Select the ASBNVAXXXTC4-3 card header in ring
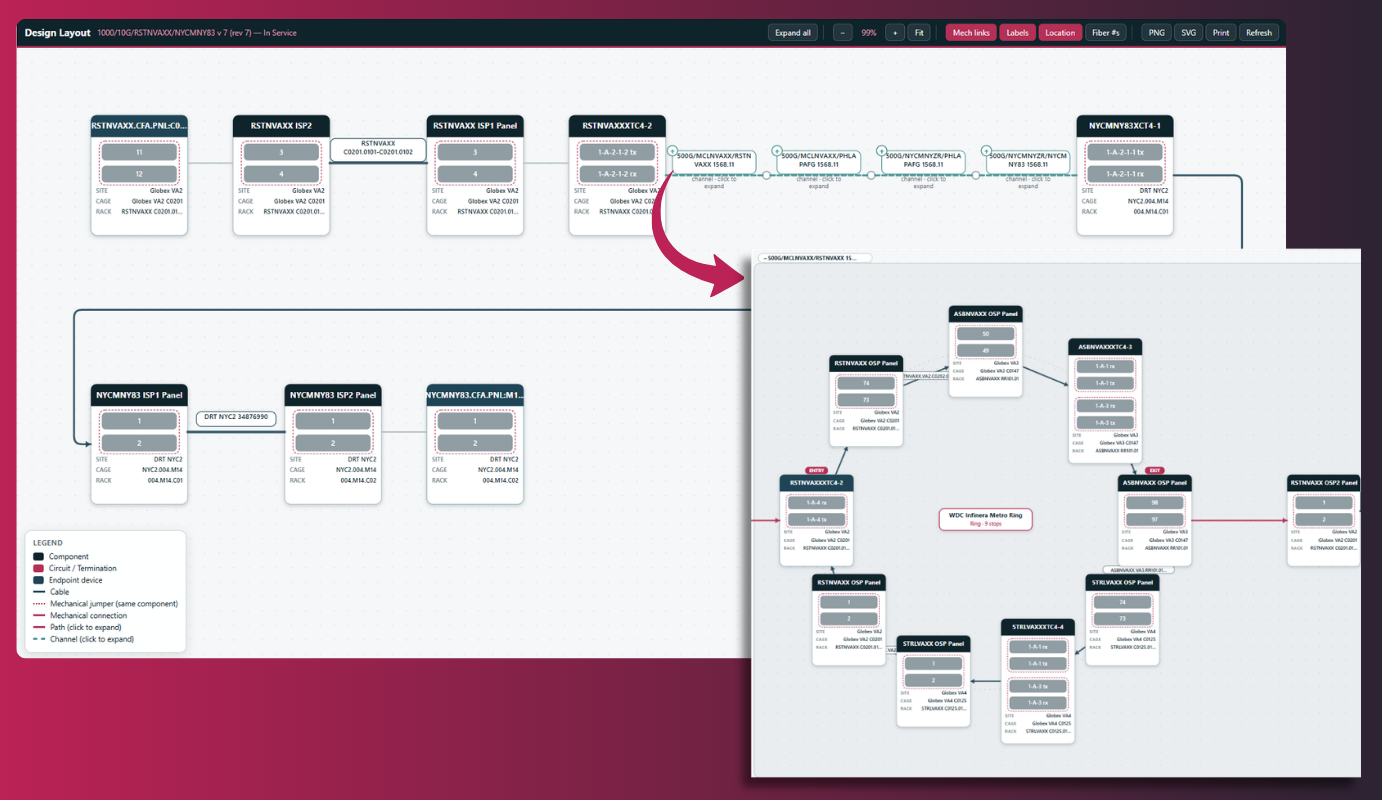 click(1105, 346)
